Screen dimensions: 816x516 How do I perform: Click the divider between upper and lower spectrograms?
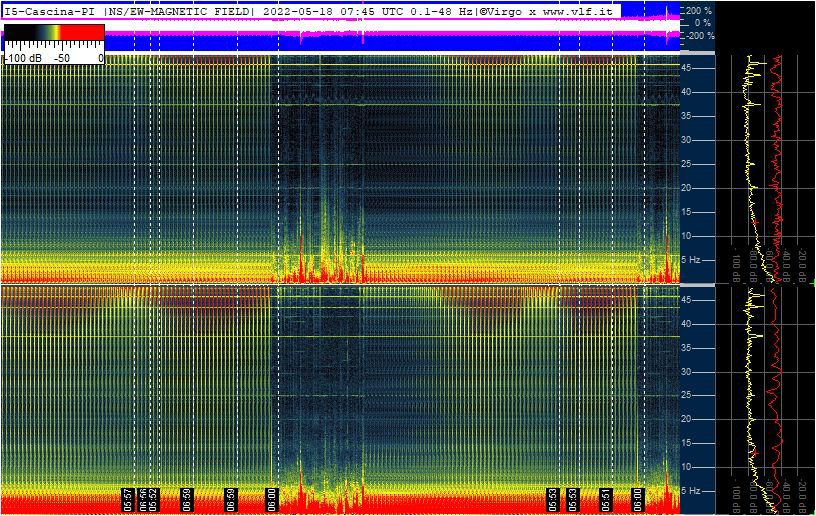coord(340,285)
